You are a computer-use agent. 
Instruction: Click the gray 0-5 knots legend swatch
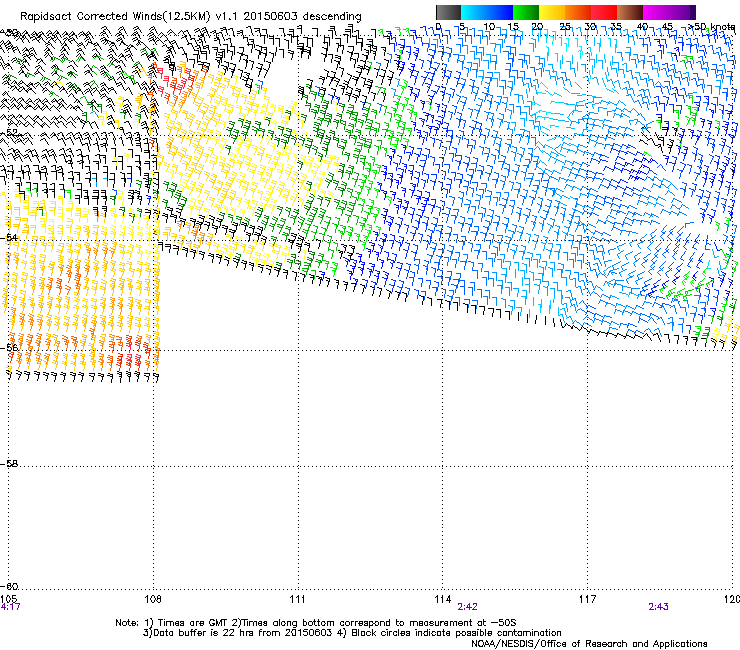[x=448, y=12]
